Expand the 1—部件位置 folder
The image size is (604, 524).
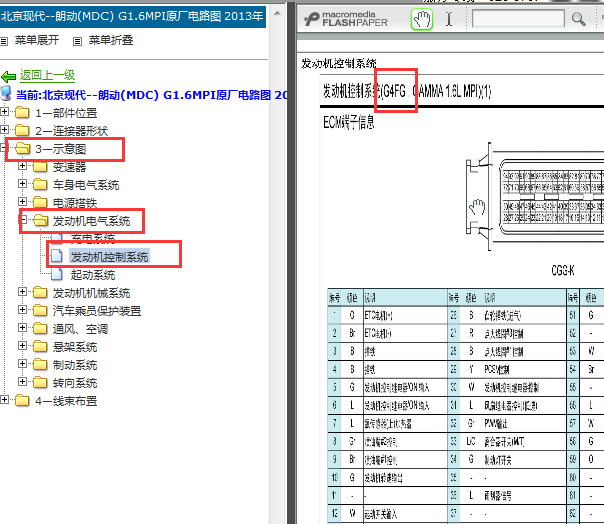4,112
